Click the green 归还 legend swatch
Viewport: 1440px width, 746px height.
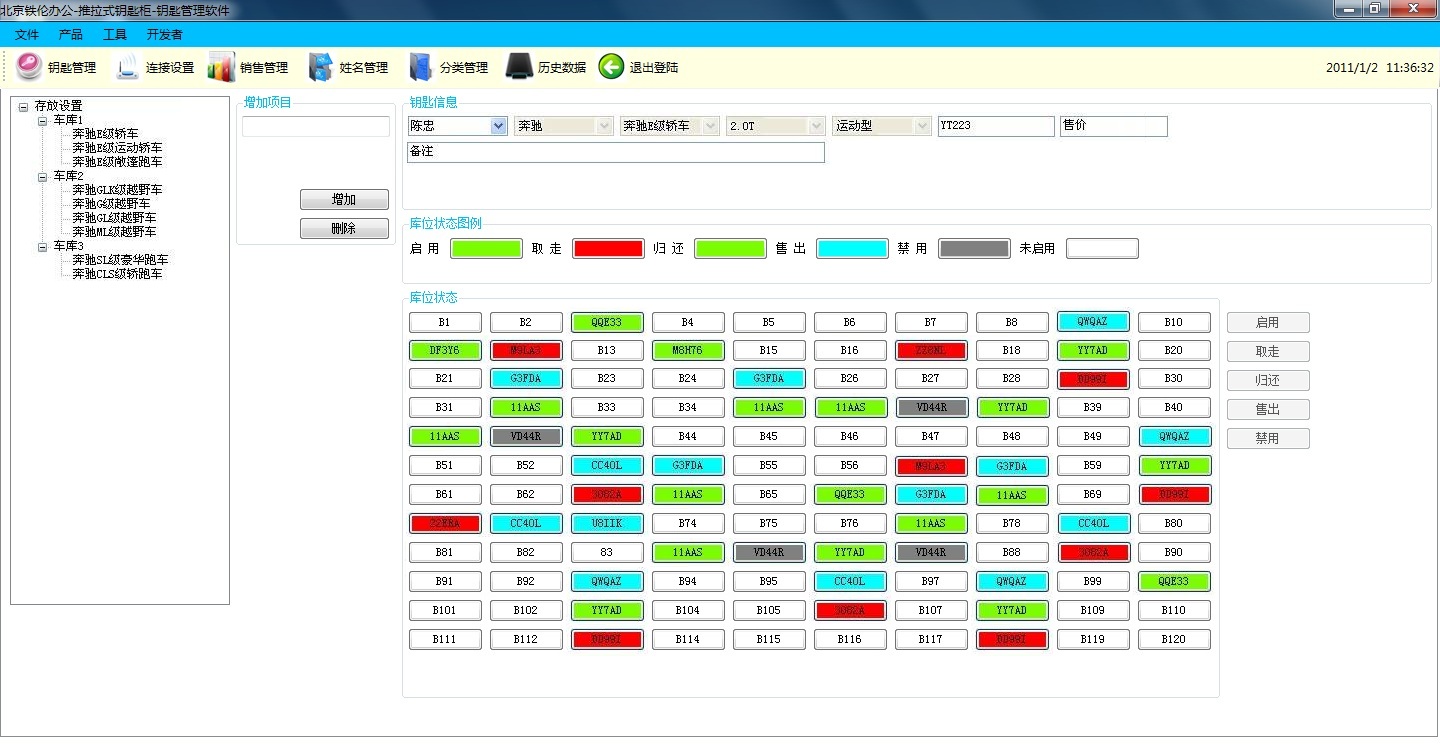click(730, 249)
